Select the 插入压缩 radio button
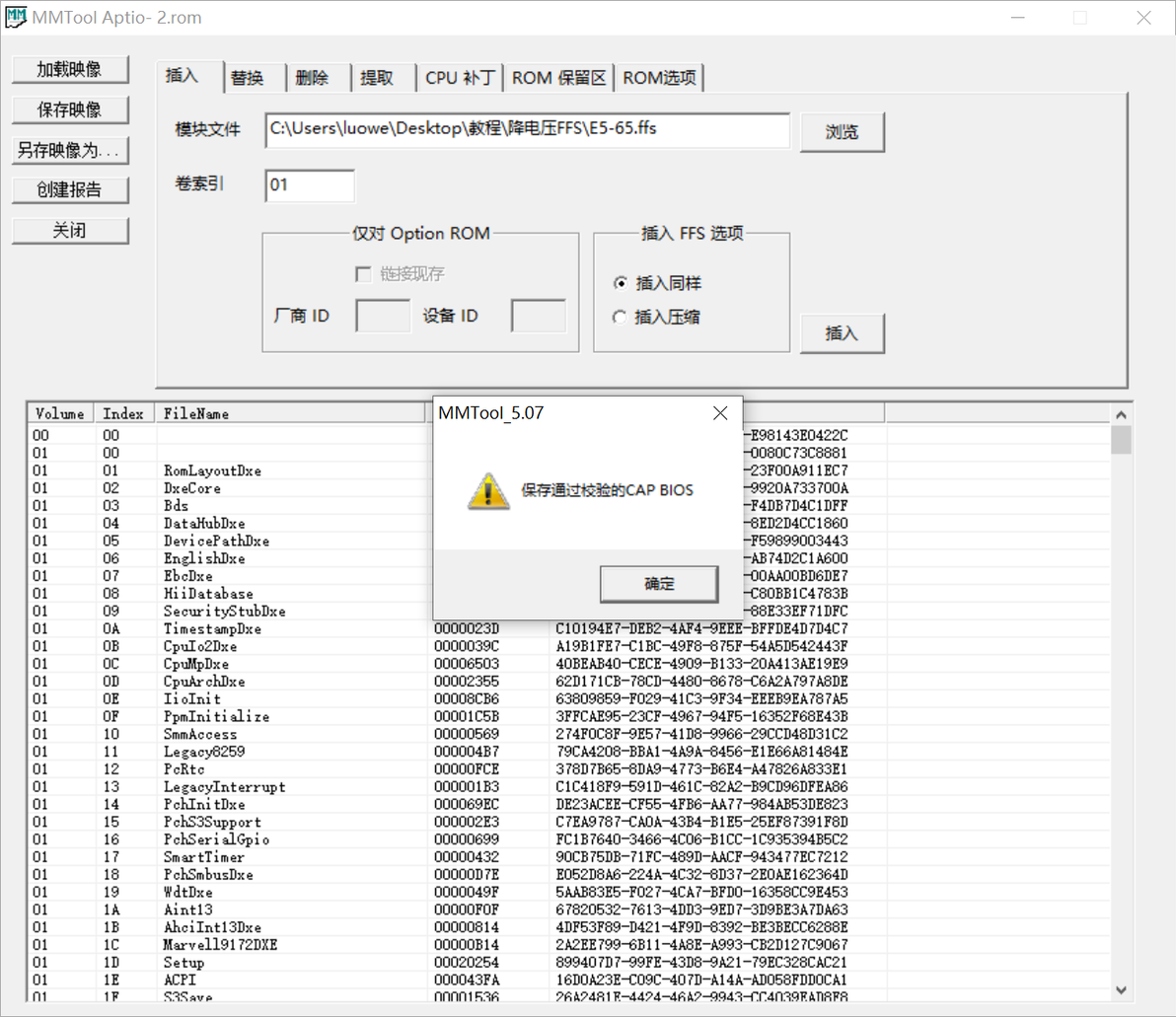Screen dimensions: 1176x1017 [620, 318]
